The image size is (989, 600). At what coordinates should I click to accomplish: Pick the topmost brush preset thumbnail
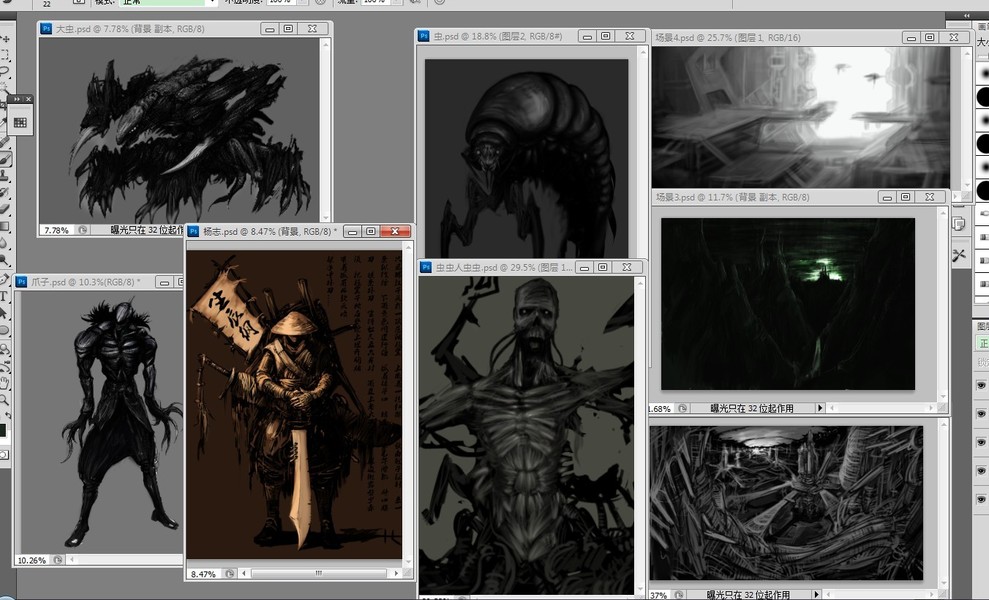(x=983, y=73)
